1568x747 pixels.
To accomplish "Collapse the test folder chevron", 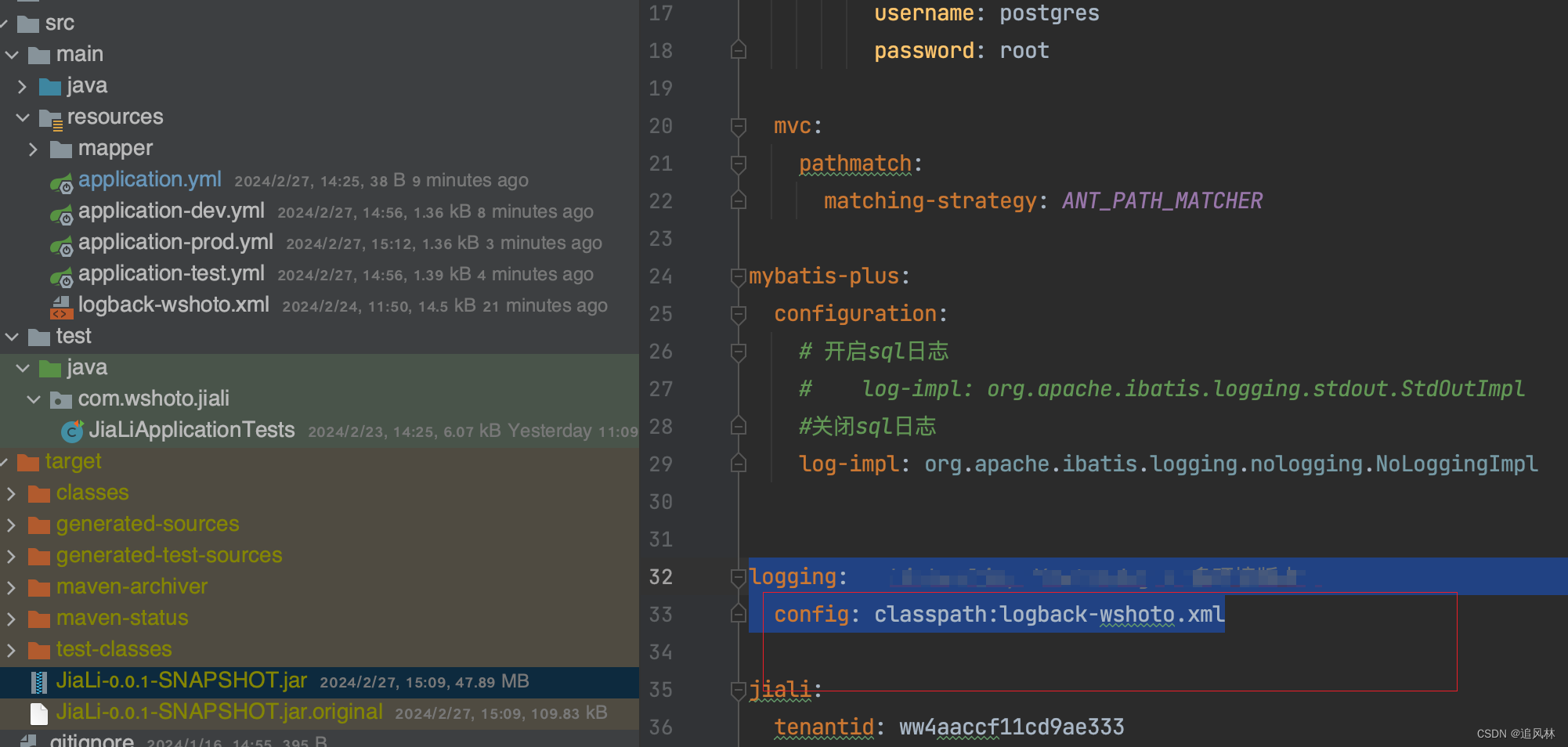I will coord(12,337).
